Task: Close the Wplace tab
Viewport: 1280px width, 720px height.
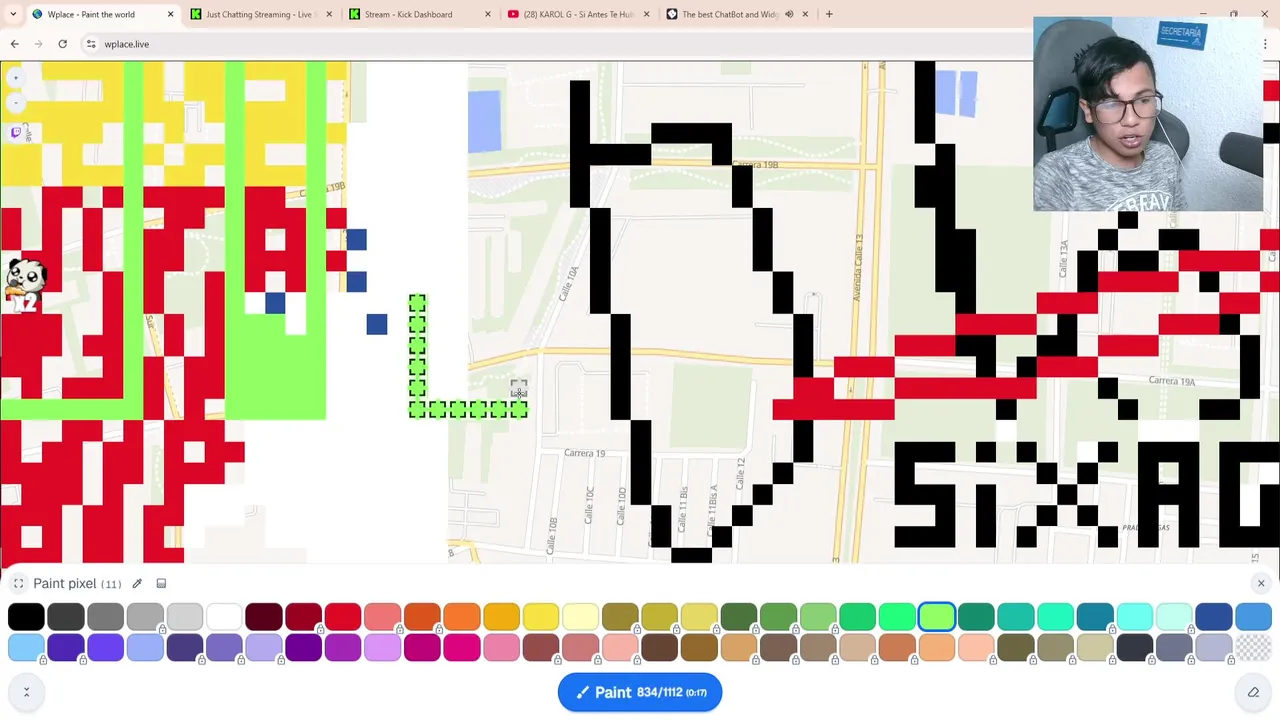Action: click(170, 14)
